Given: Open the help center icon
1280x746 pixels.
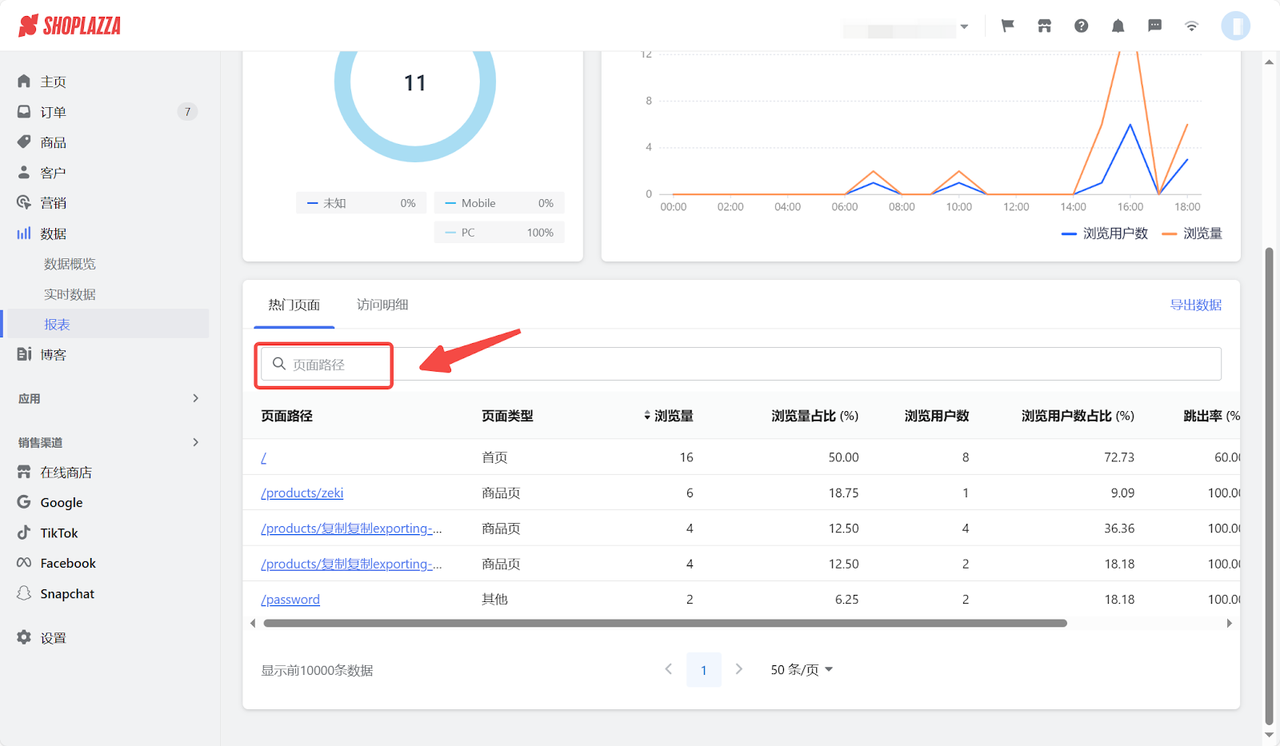Looking at the screenshot, I should (1081, 25).
